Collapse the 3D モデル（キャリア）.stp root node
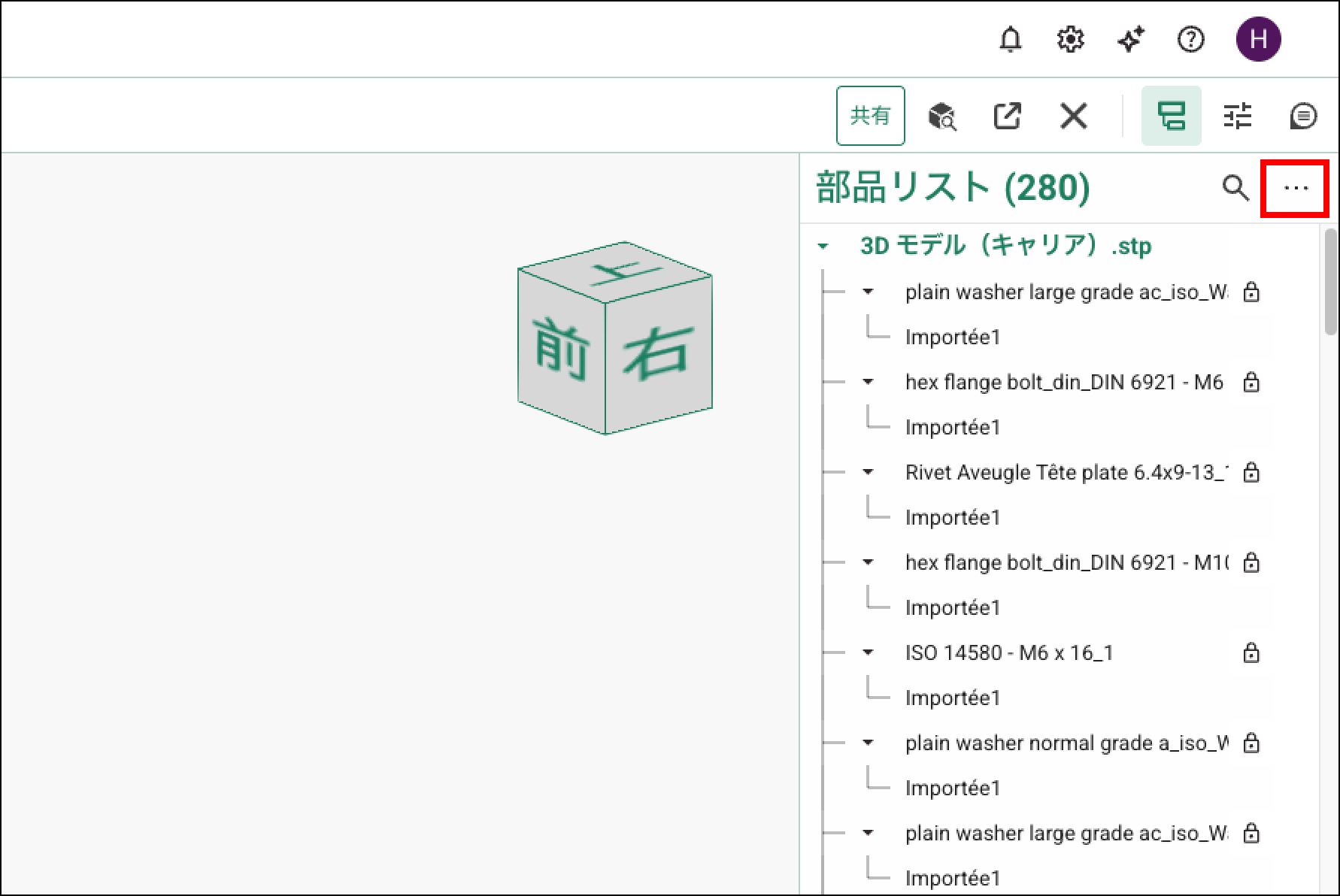The height and width of the screenshot is (896, 1340). point(823,247)
